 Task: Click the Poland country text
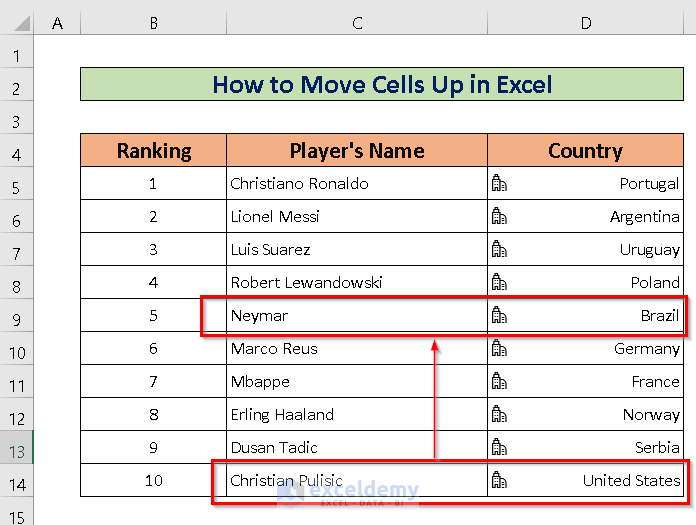pos(655,282)
